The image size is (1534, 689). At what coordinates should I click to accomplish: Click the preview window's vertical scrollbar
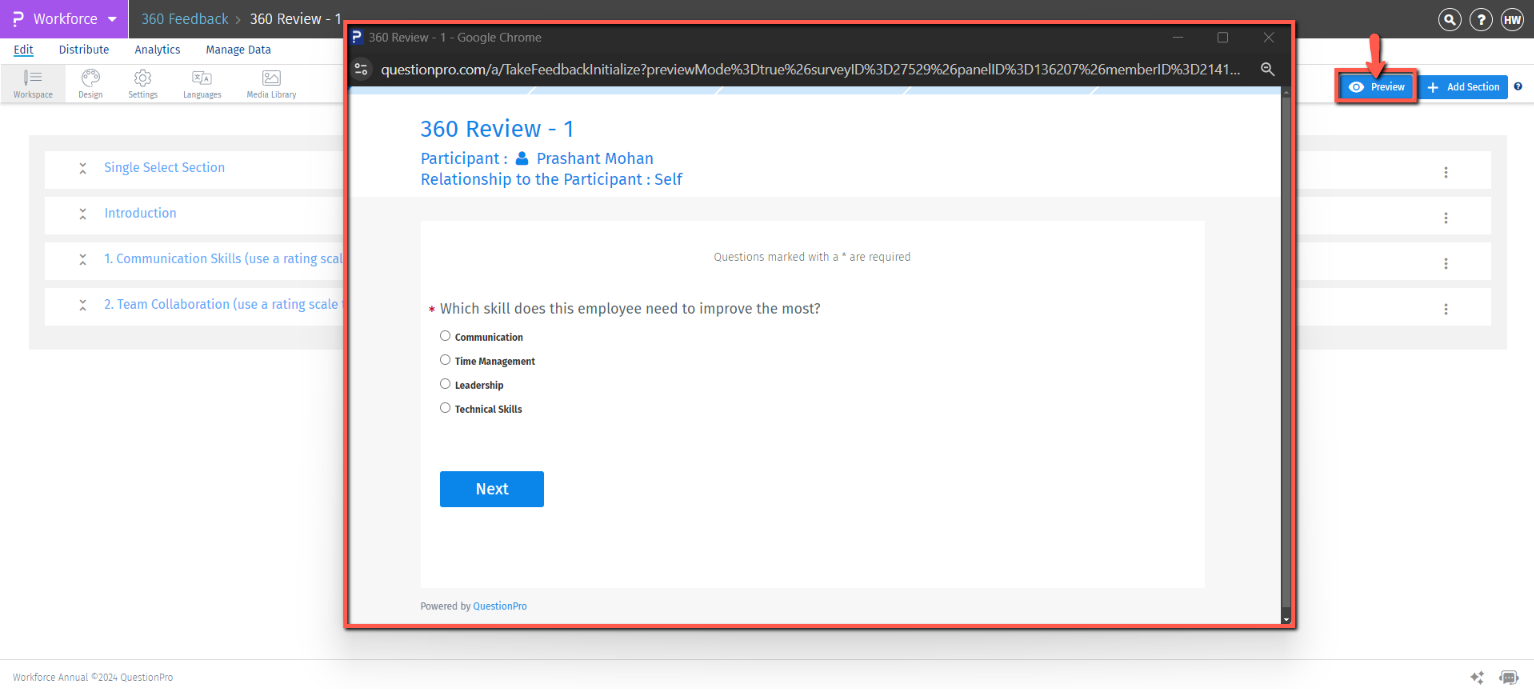(x=1286, y=350)
